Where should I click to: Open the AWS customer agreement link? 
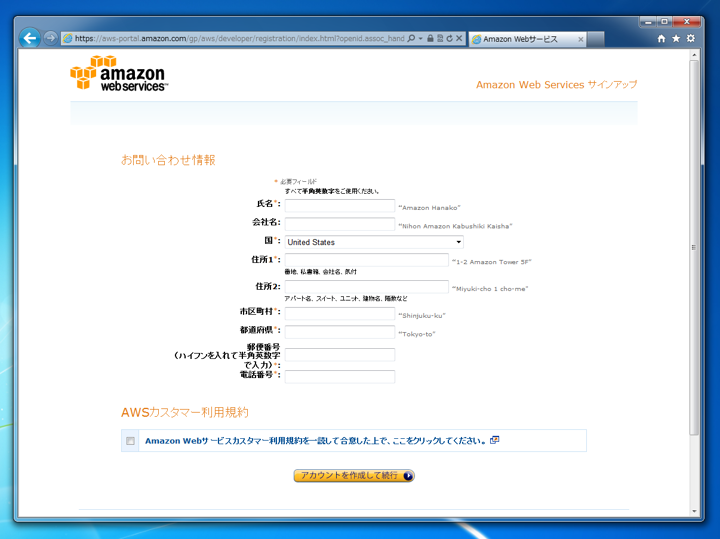pos(315,441)
